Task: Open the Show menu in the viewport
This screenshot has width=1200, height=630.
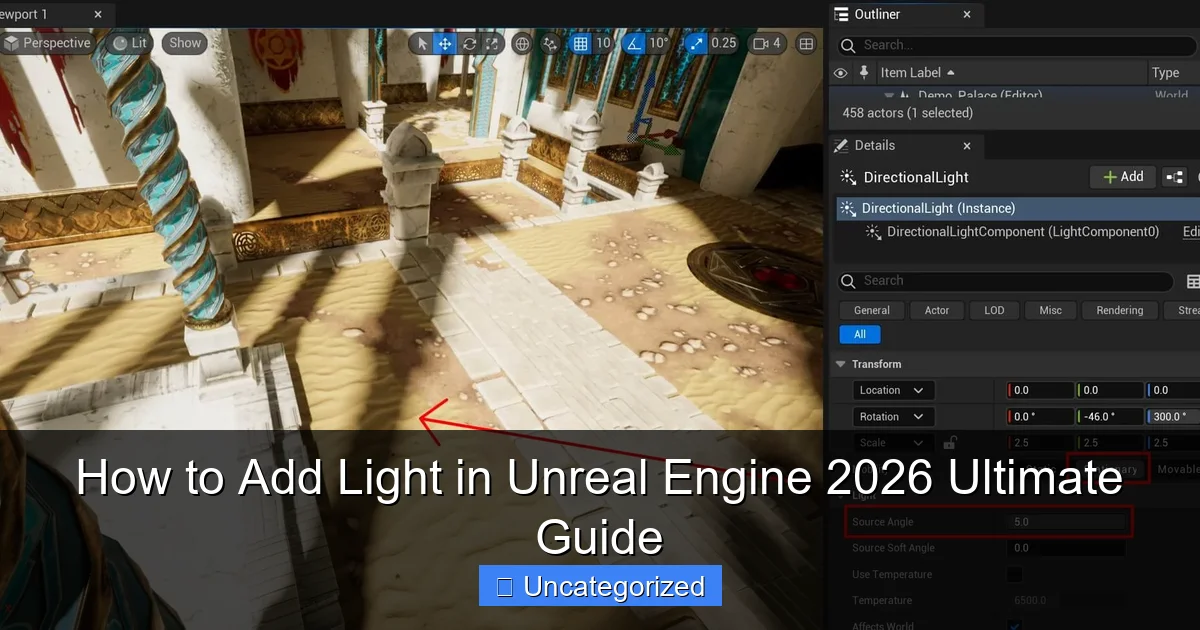Action: [x=184, y=43]
